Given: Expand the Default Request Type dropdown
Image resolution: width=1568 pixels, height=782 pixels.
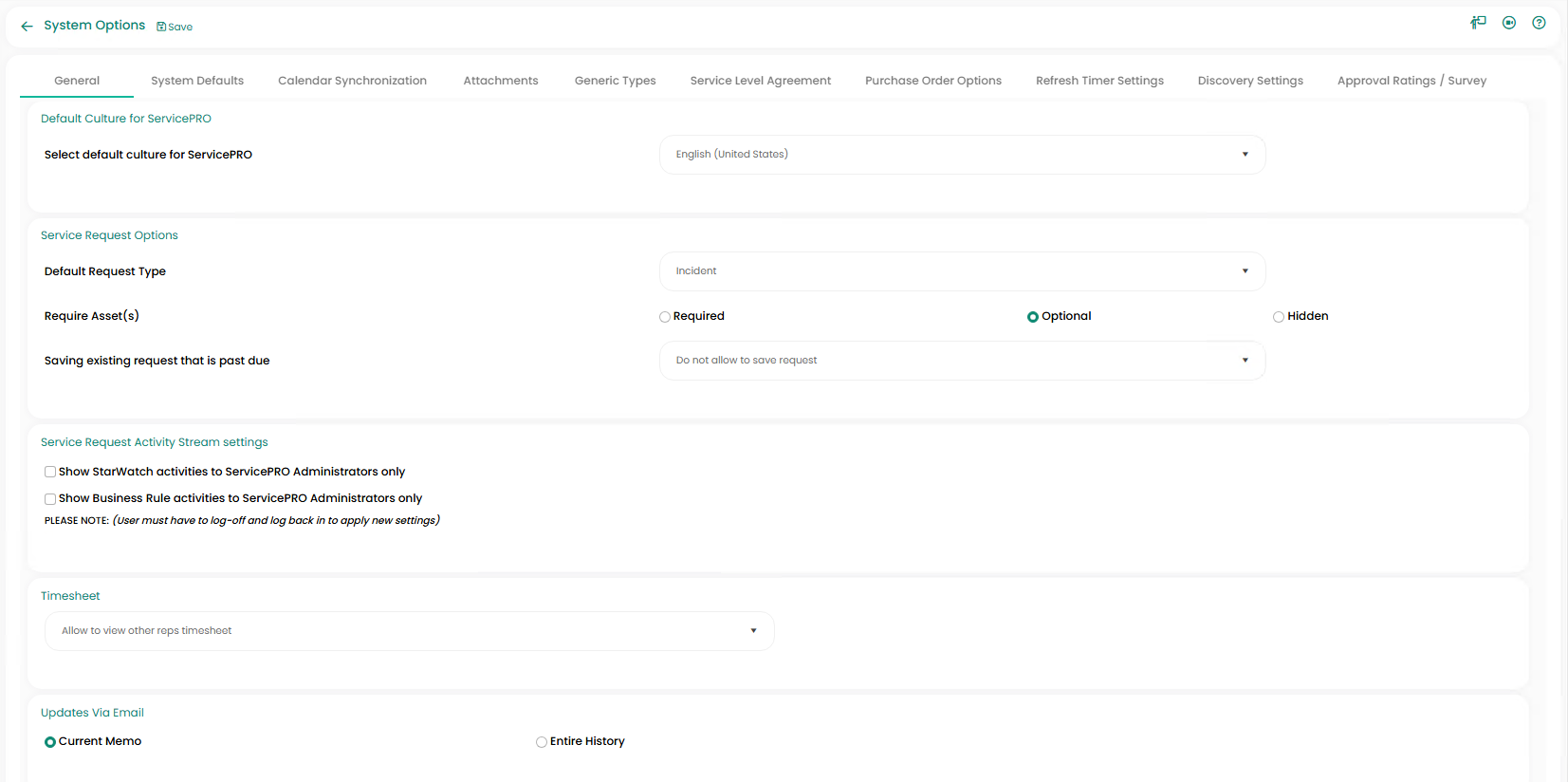Looking at the screenshot, I should point(962,271).
